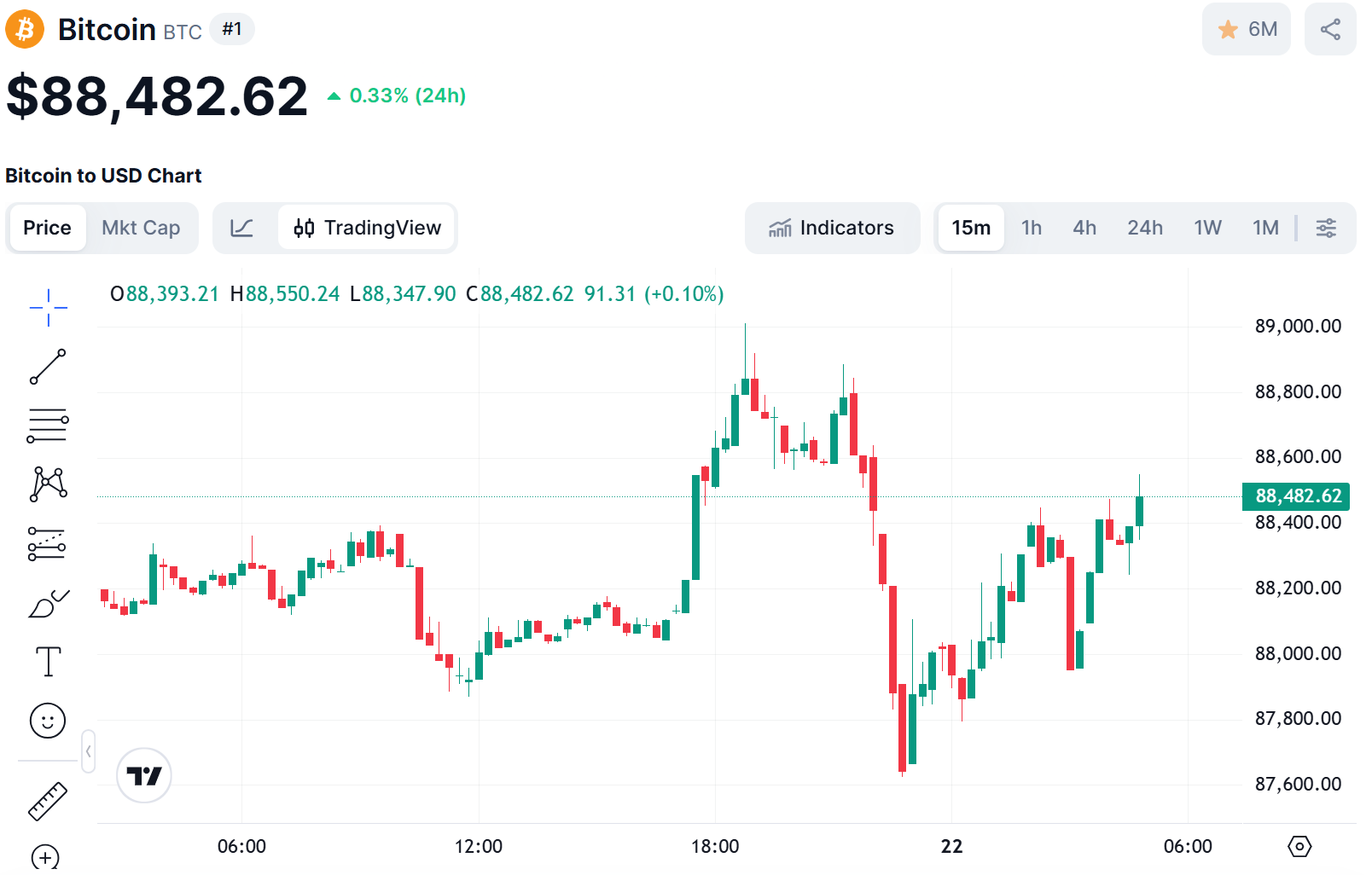
Task: Switch to the 1h timeframe
Action: 1031,228
